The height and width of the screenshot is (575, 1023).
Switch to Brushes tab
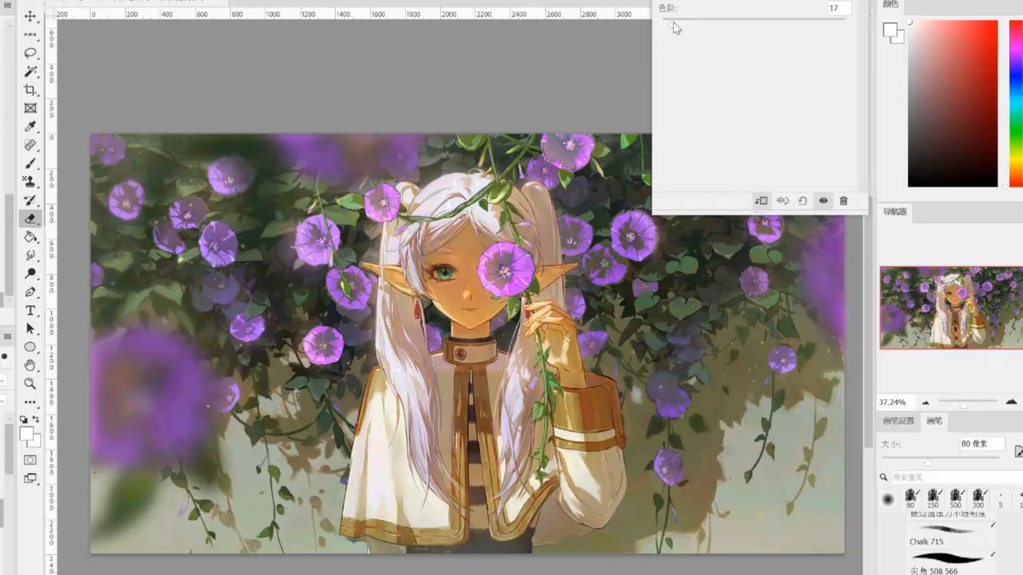click(934, 421)
